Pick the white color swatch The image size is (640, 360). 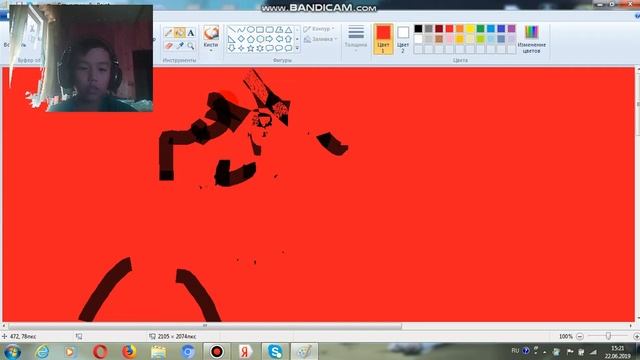pos(418,39)
